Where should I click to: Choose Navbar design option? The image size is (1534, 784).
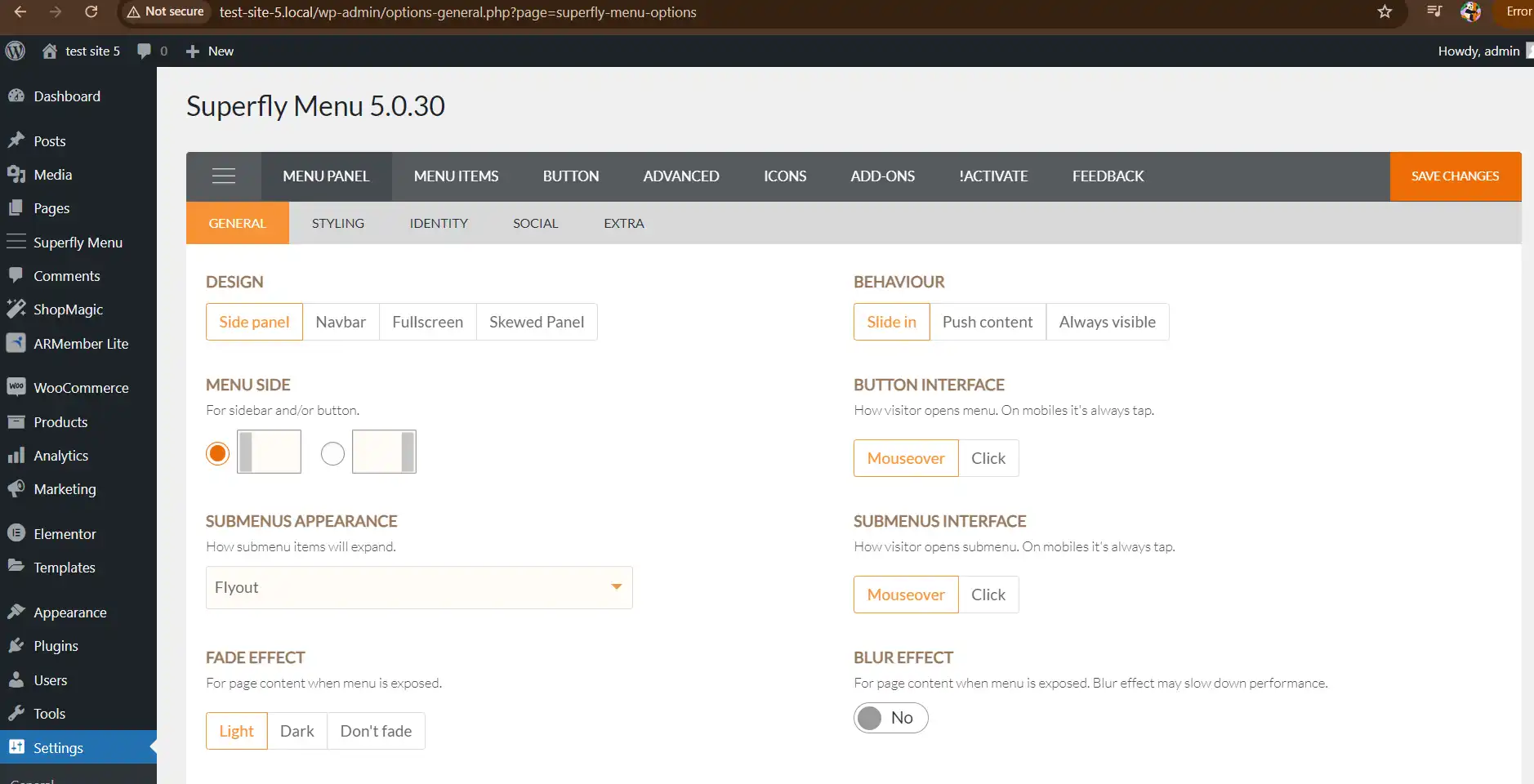pos(341,322)
